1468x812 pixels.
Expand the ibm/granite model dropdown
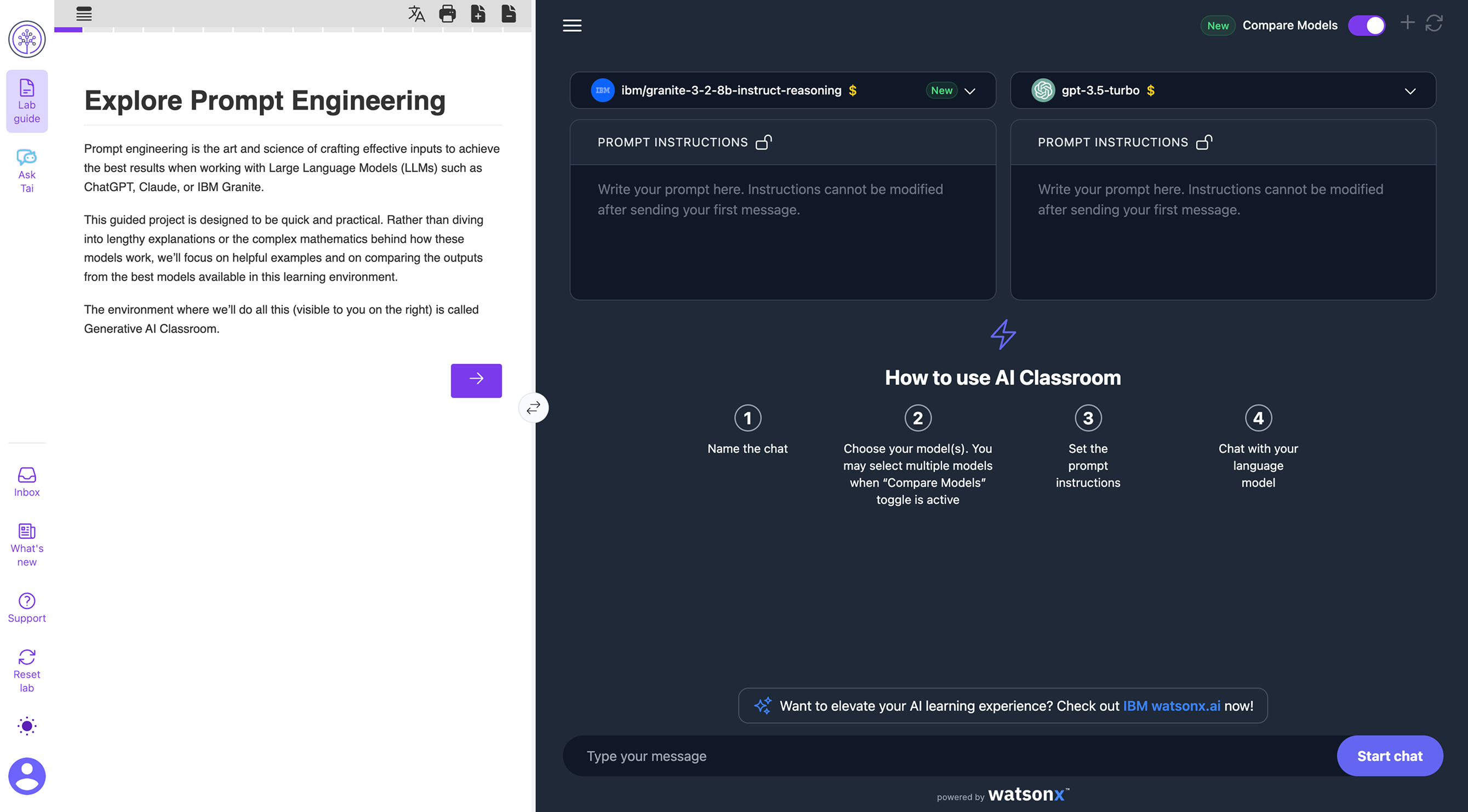pos(969,90)
